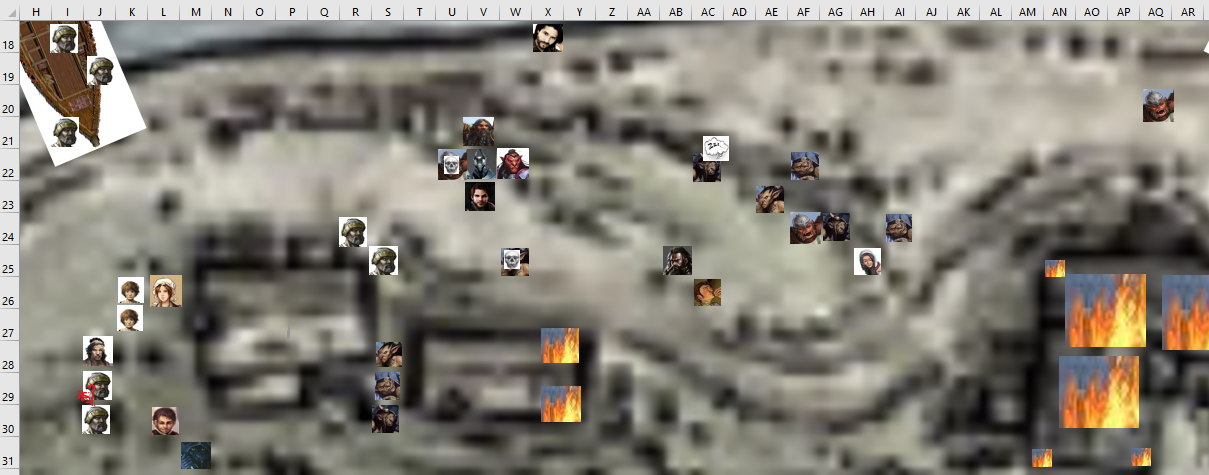
Task: Select the dark bearded man token in AB25
Action: point(677,260)
